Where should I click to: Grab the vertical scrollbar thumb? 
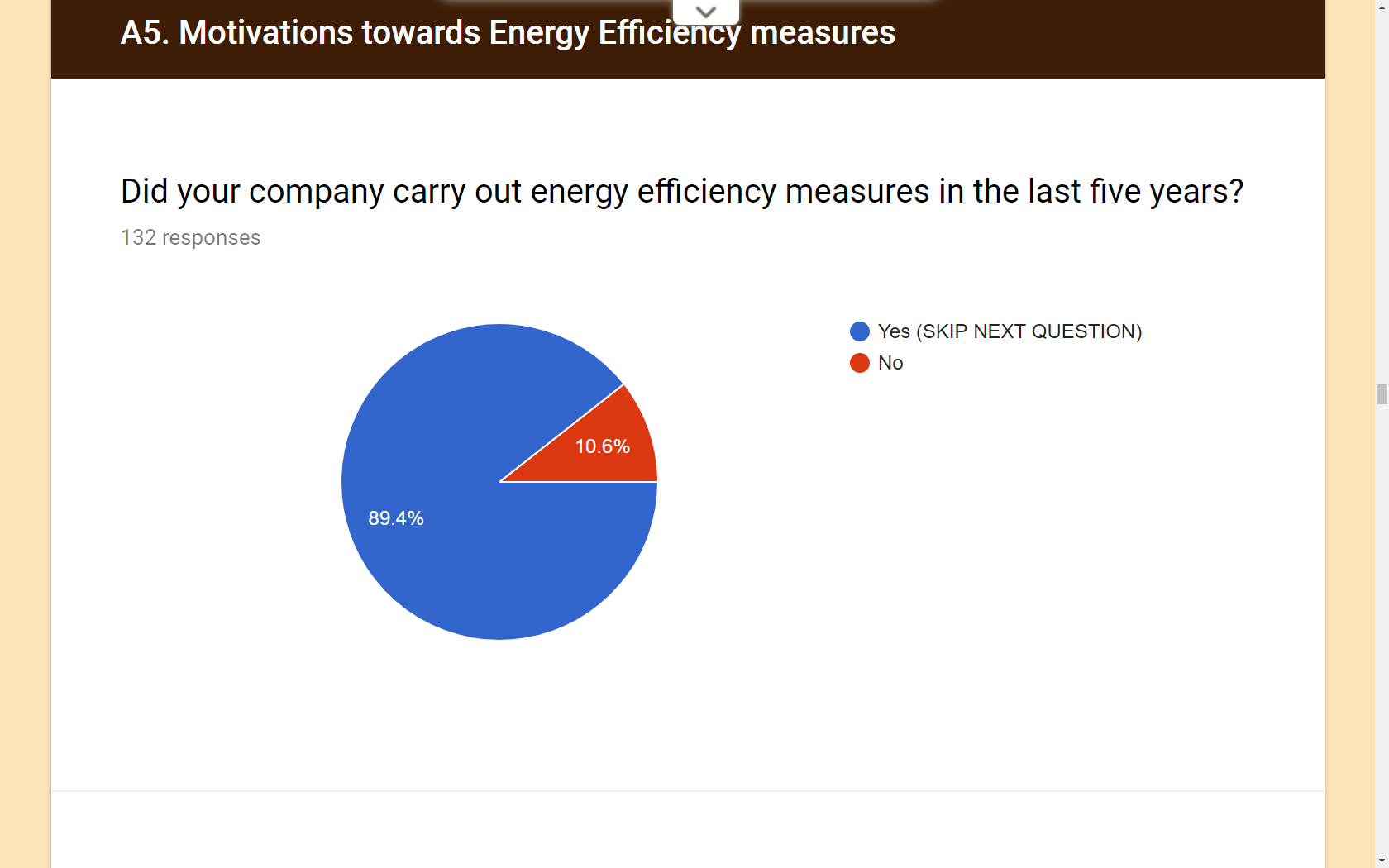[1382, 394]
